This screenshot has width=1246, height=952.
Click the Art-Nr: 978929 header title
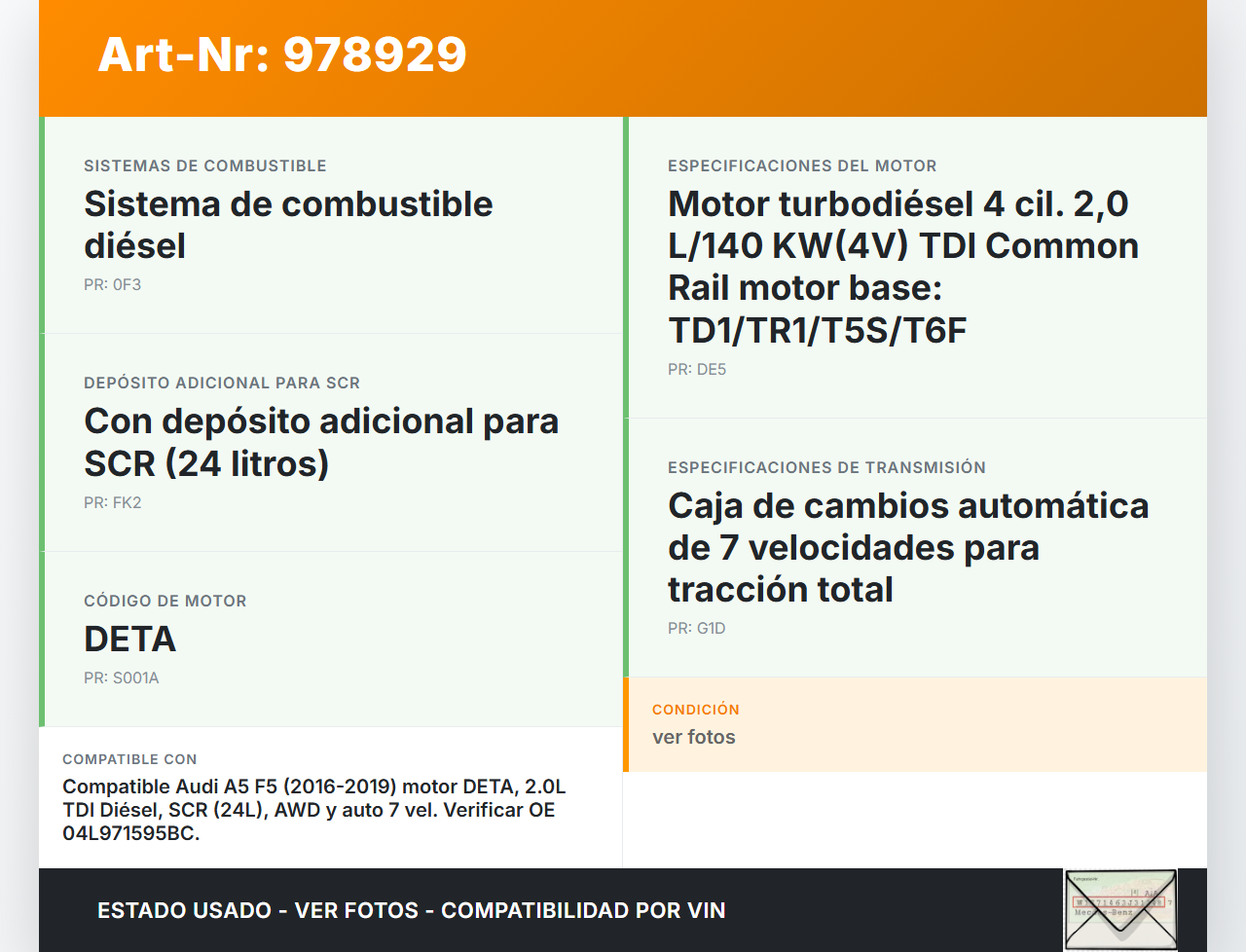coord(282,55)
